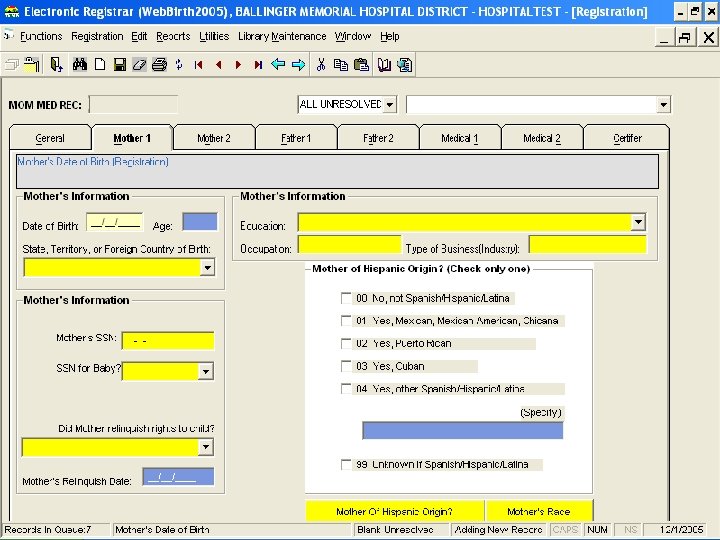Image resolution: width=720 pixels, height=540 pixels.
Task: Click the eraser clear icon
Action: tap(140, 65)
